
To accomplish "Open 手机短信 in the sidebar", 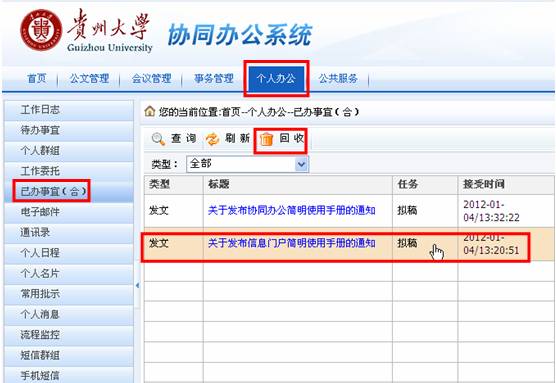I will pos(69,375).
